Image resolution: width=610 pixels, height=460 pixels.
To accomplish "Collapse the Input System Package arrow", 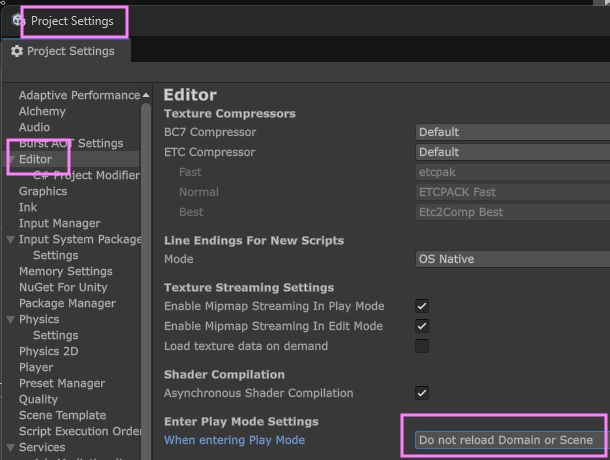I will 11,239.
